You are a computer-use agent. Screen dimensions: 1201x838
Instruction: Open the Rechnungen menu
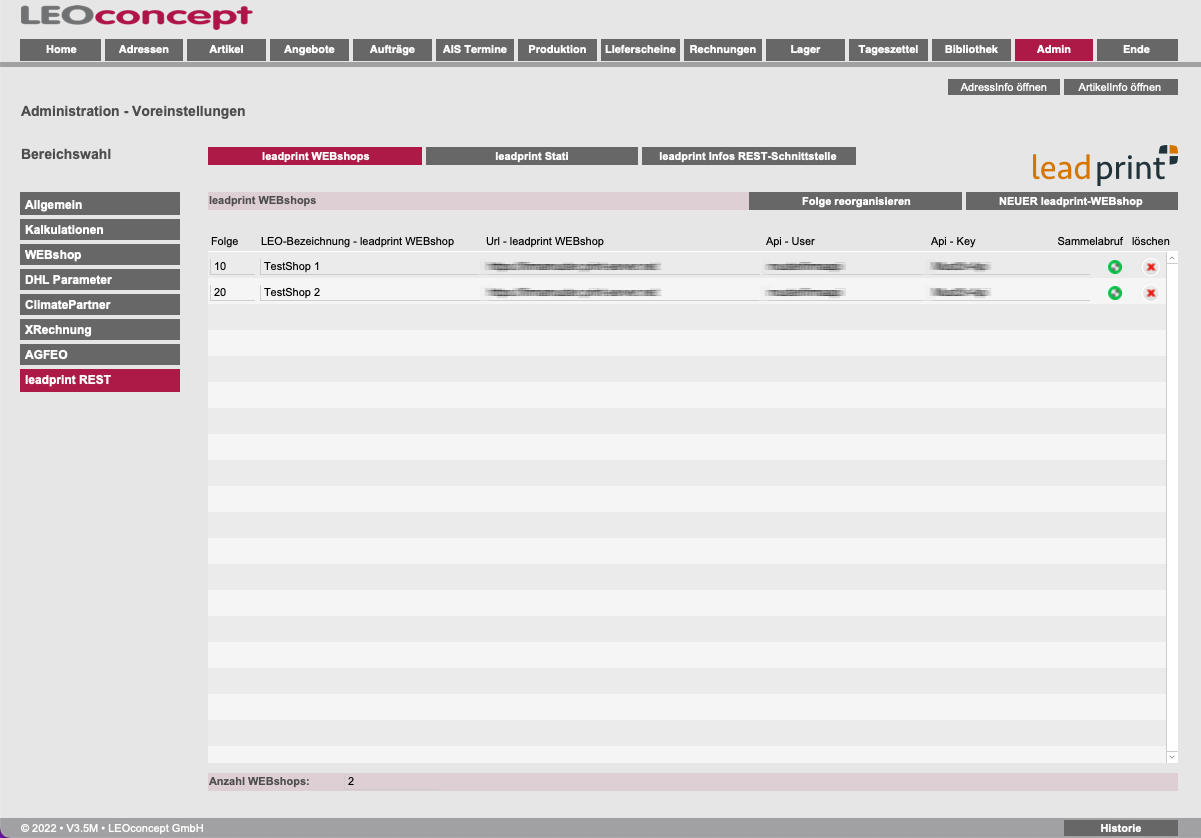pos(723,50)
